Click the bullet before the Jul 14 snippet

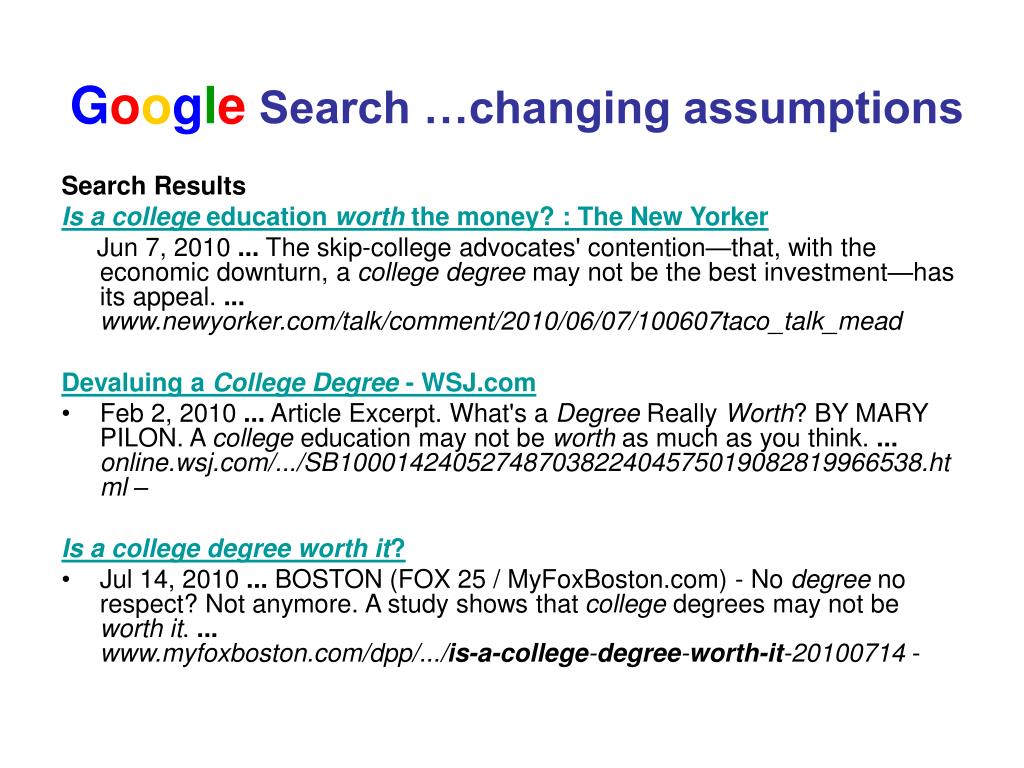(x=66, y=580)
